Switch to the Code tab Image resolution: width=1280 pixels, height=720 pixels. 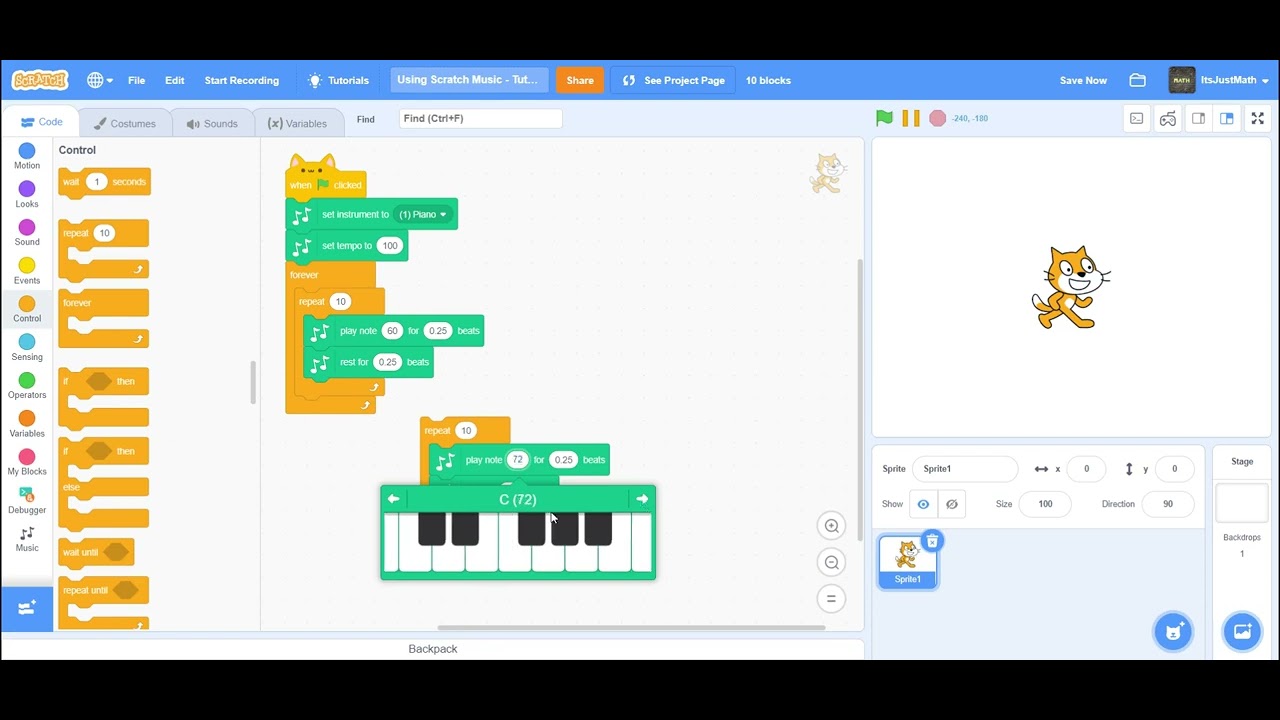[42, 122]
